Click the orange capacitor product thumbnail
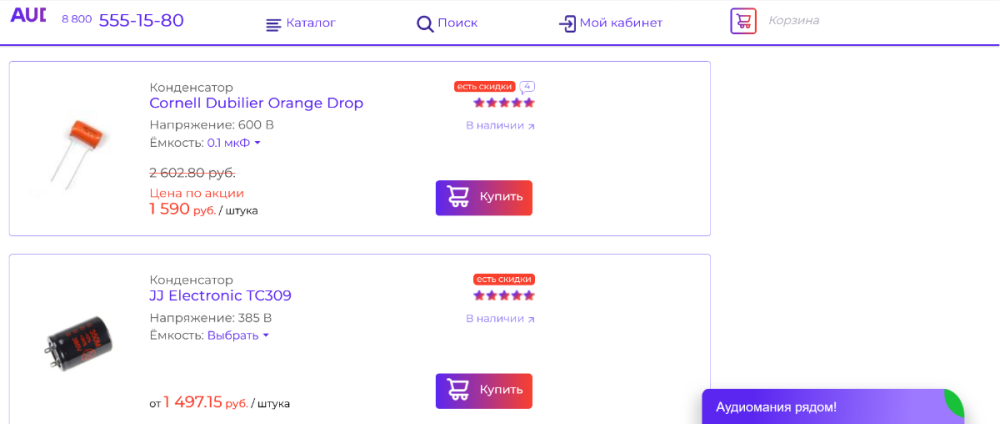Image resolution: width=1000 pixels, height=424 pixels. (70, 150)
